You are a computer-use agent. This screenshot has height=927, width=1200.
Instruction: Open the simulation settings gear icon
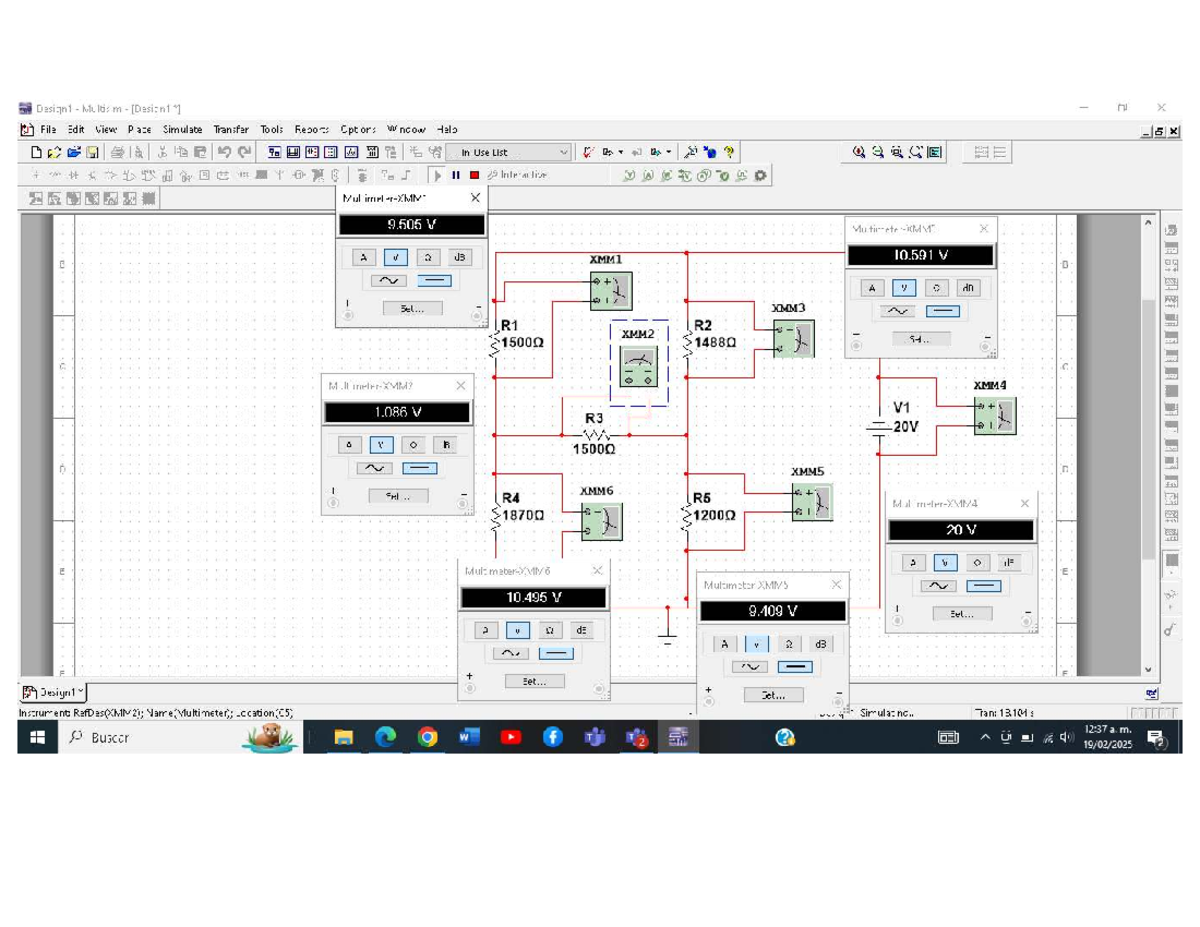click(x=760, y=175)
